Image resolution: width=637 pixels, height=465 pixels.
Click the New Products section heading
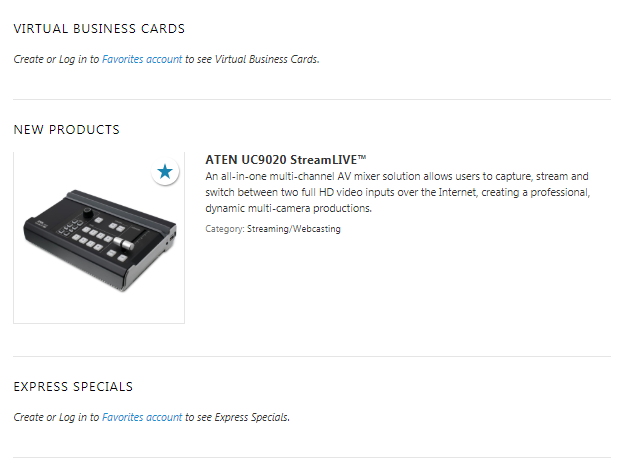(66, 130)
